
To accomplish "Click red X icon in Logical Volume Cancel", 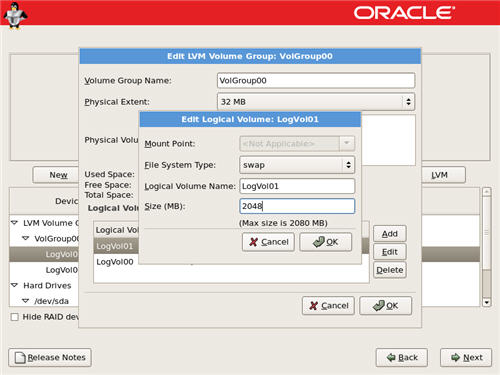I will [x=254, y=242].
